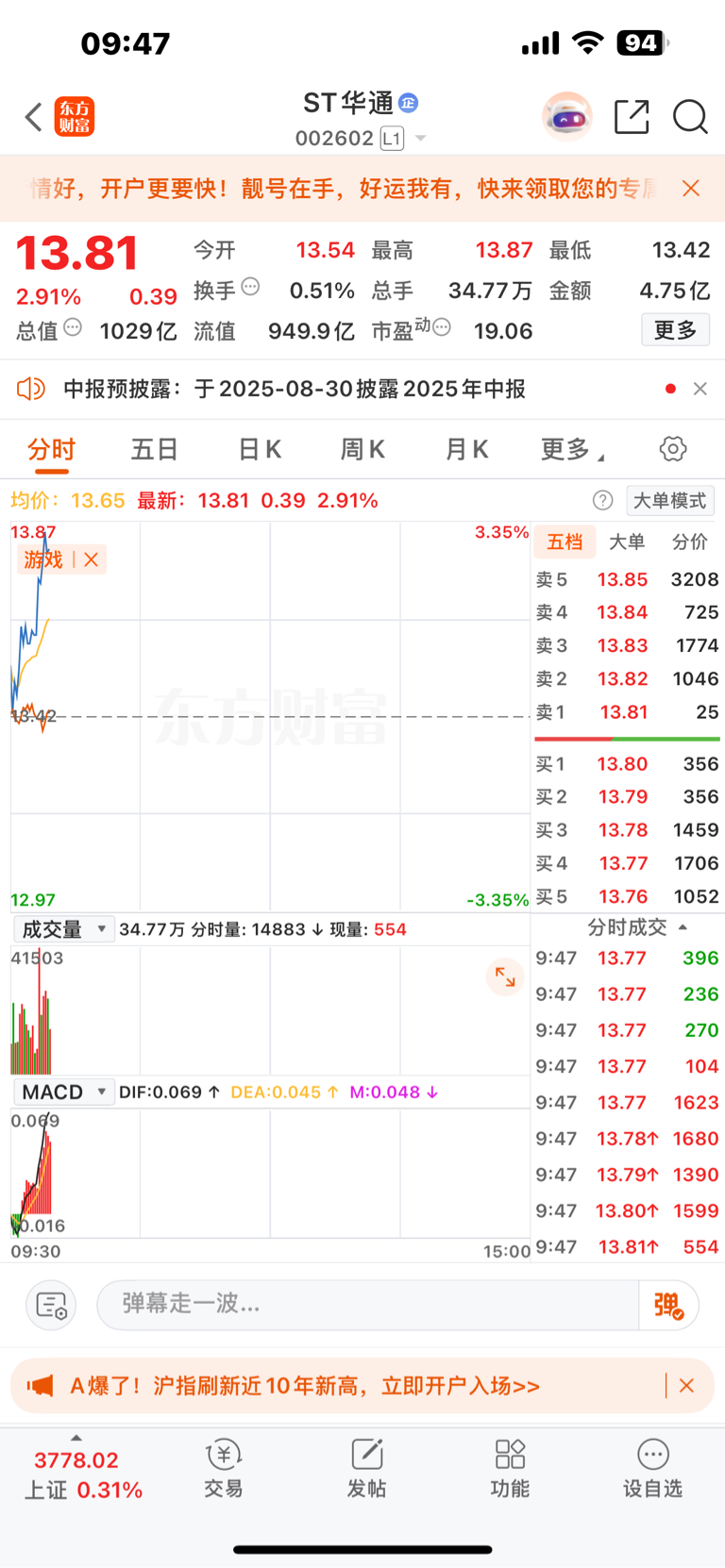
Task: Tap the megaphone icon in promo bar
Action: click(x=41, y=1386)
